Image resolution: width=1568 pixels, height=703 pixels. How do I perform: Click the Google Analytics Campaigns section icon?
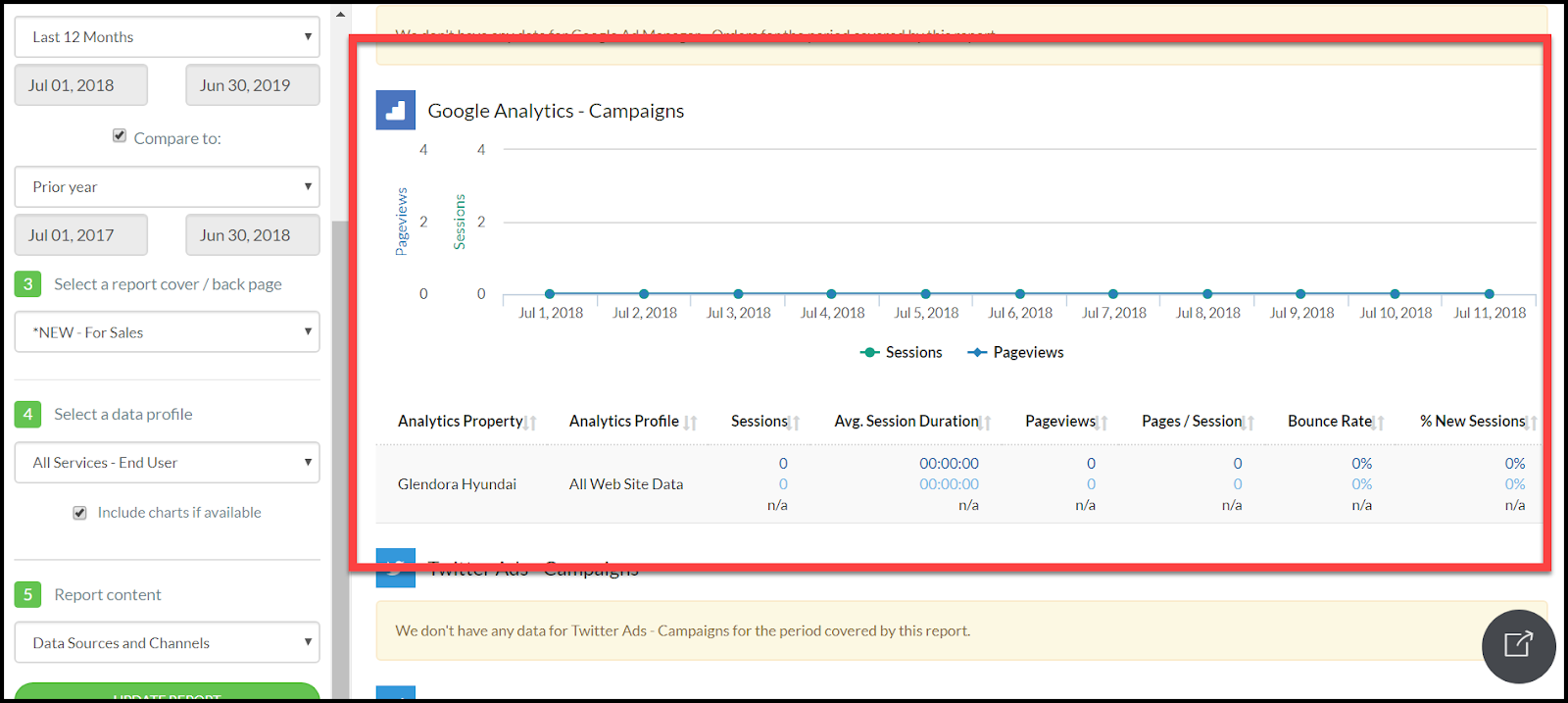[x=396, y=111]
